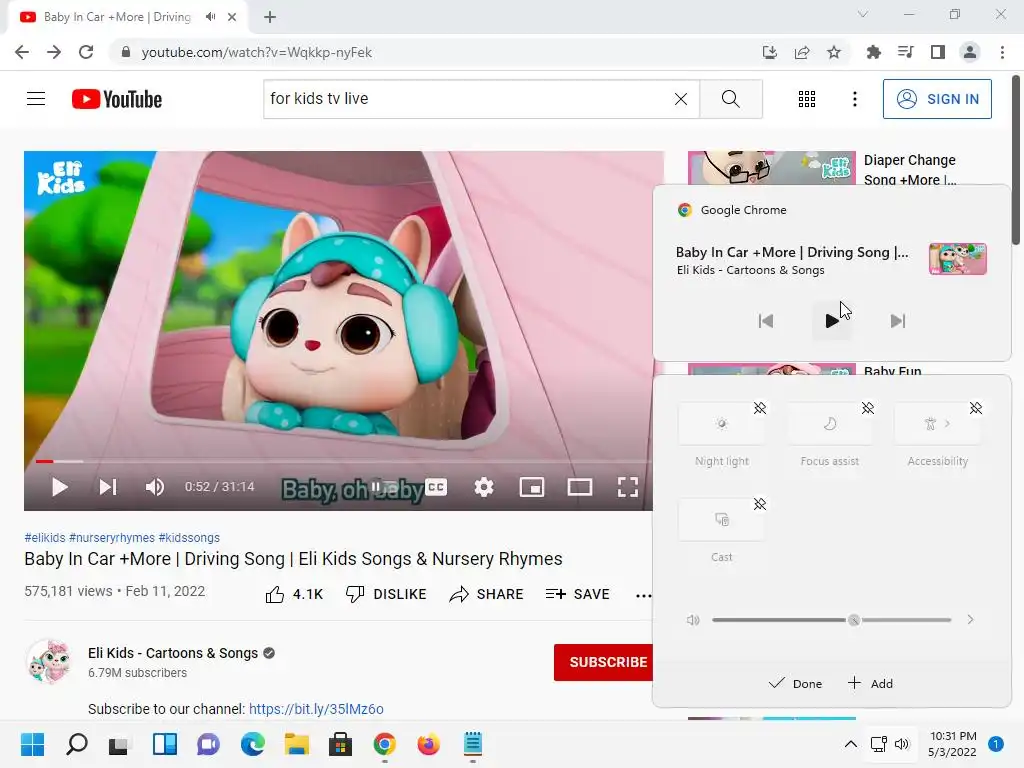Seek on the video progress bar

344,461
